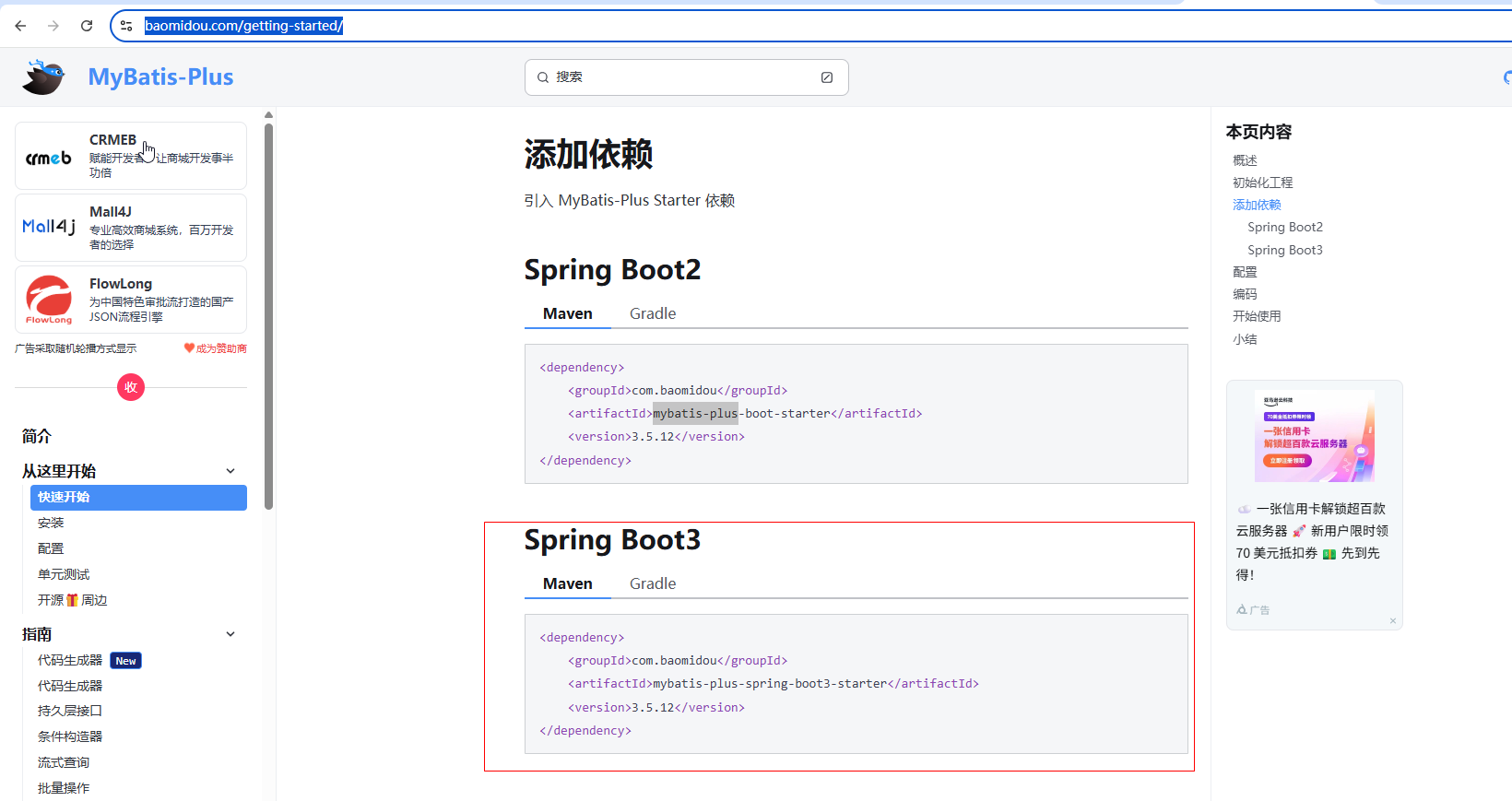Screen dimensions: 1512x801
Task: Jump to Spring Boot2 in page contents
Action: (x=1285, y=227)
